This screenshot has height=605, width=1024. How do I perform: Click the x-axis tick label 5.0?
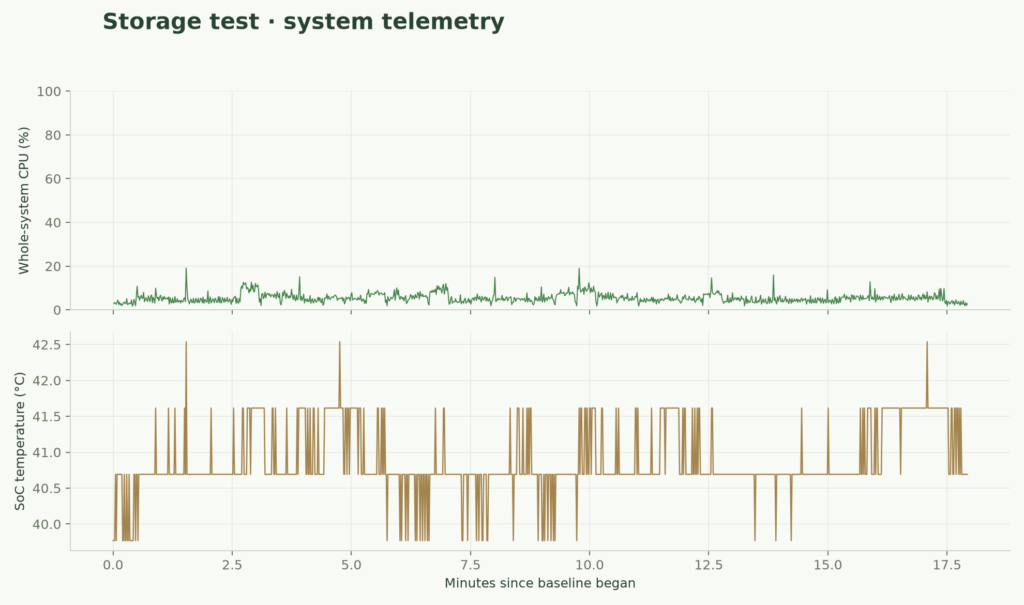pyautogui.click(x=351, y=564)
